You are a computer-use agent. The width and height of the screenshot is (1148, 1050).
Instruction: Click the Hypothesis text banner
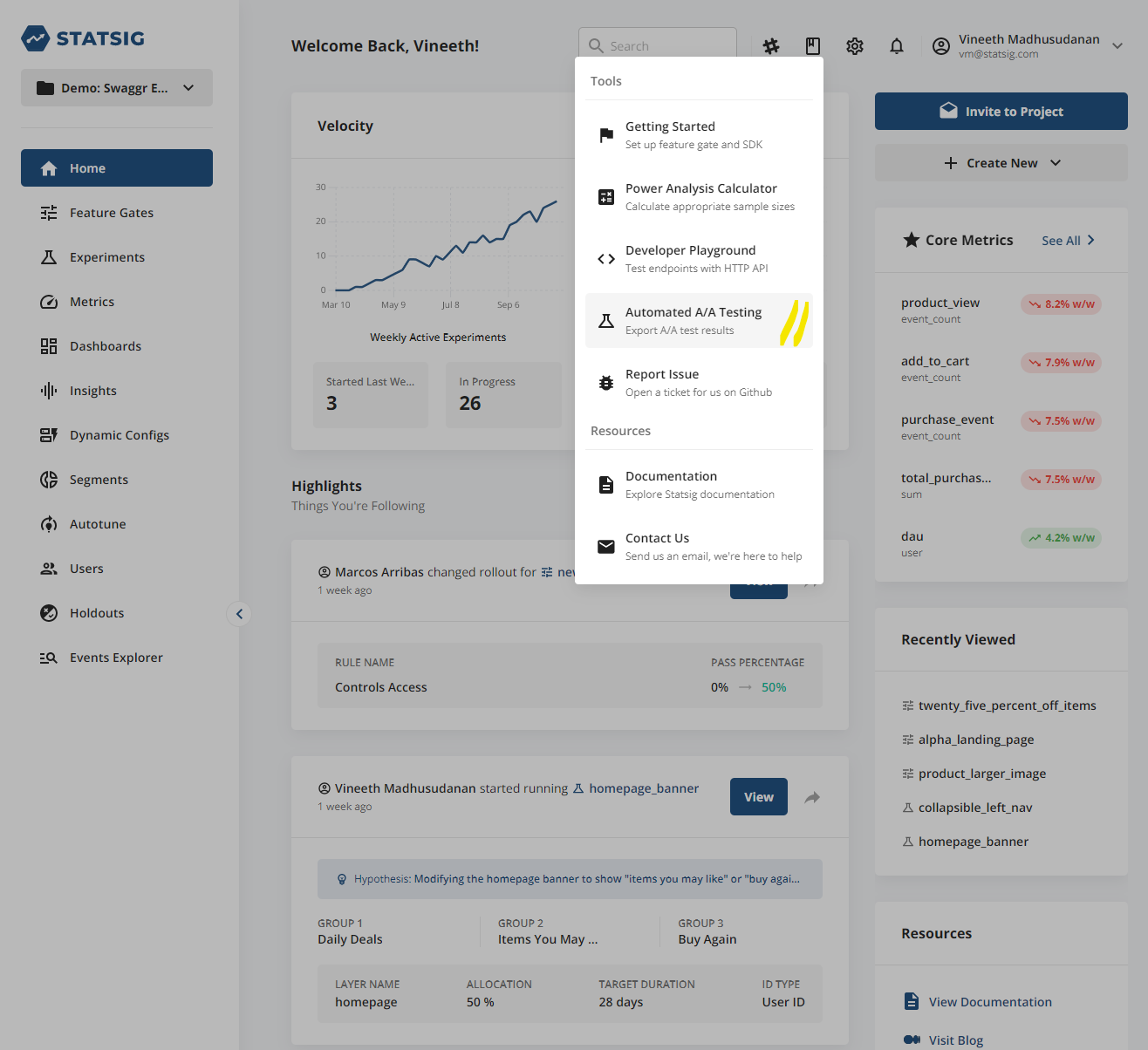[570, 879]
